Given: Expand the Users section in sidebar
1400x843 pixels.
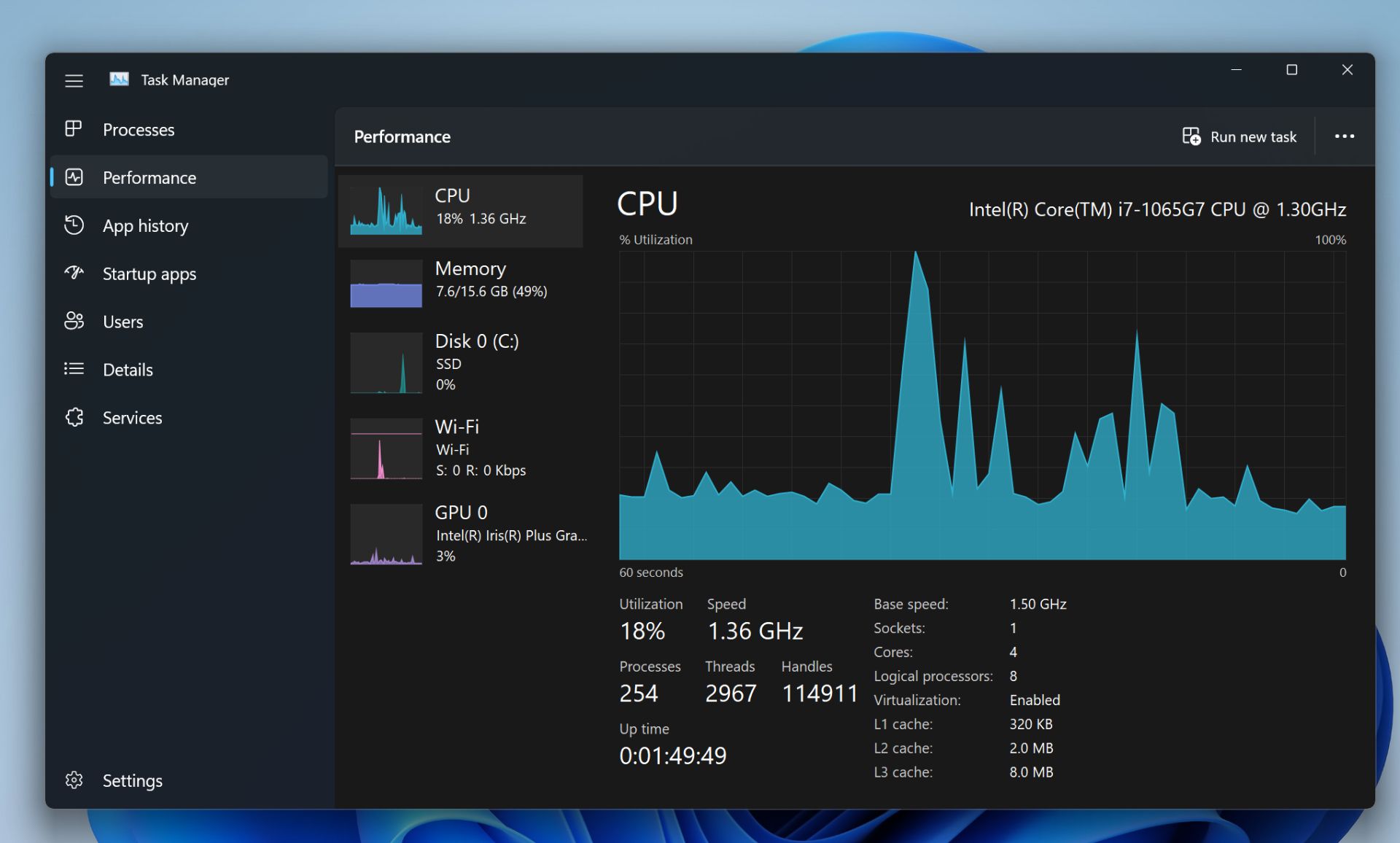Looking at the screenshot, I should (121, 321).
